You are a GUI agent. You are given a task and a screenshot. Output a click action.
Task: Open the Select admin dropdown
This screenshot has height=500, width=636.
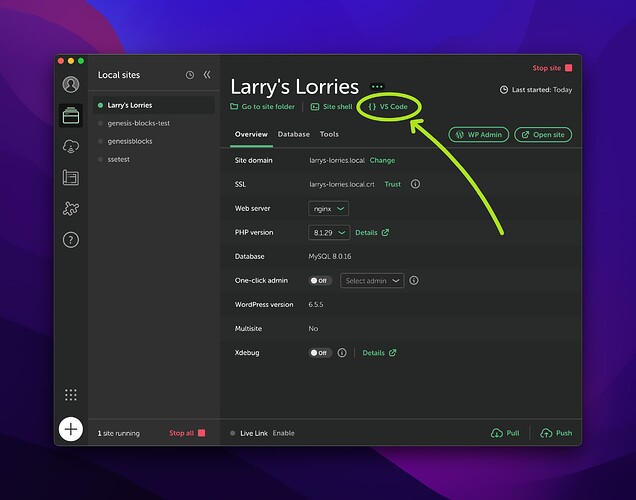(x=372, y=281)
